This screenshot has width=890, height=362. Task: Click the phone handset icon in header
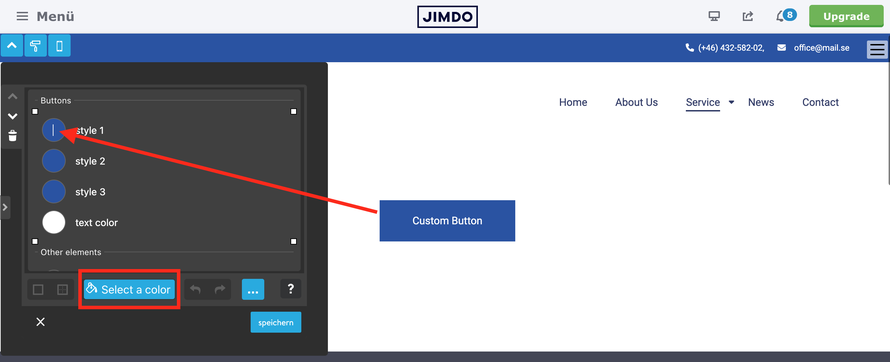pyautogui.click(x=690, y=48)
